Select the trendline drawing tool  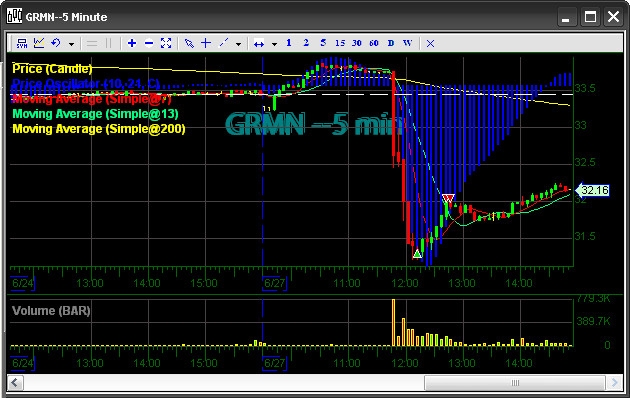tap(223, 43)
